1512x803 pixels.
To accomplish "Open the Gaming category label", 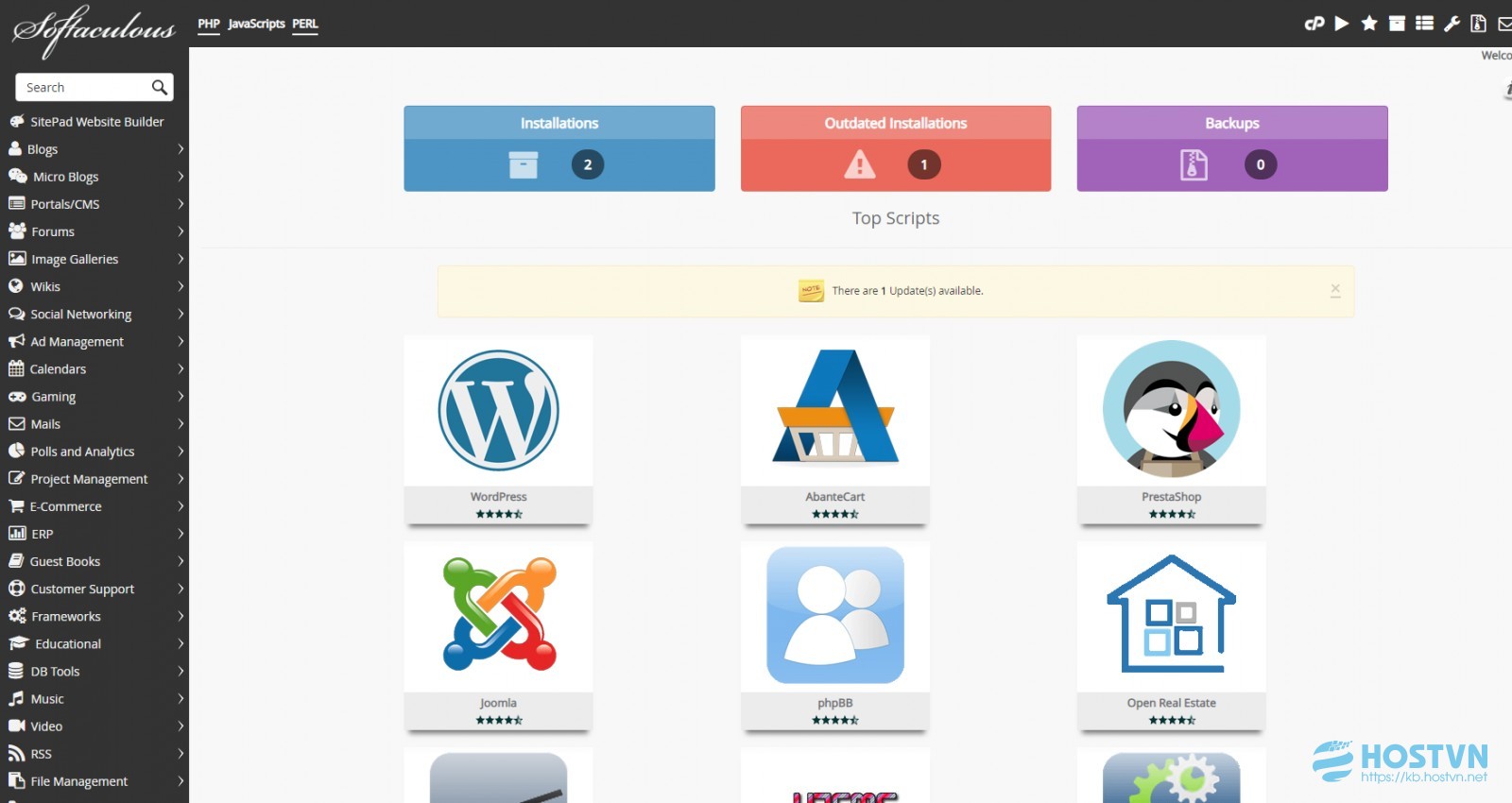I will (x=54, y=397).
